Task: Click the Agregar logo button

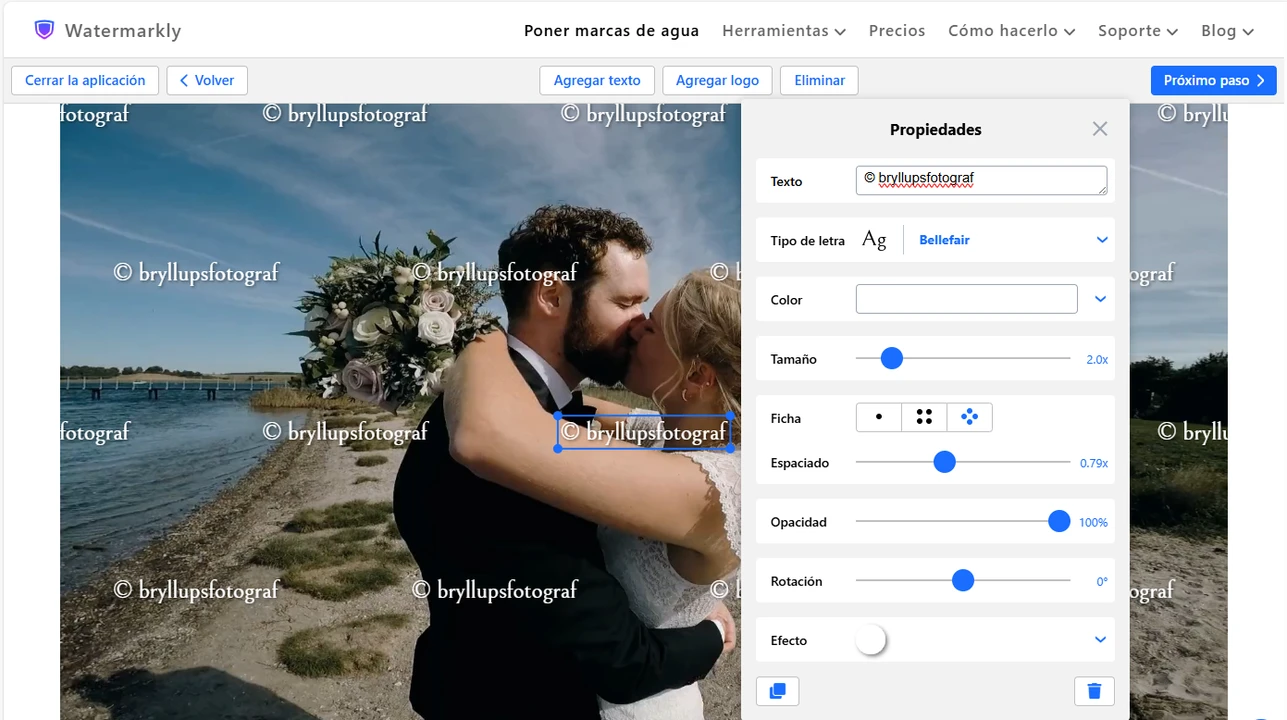Action: 717,81
